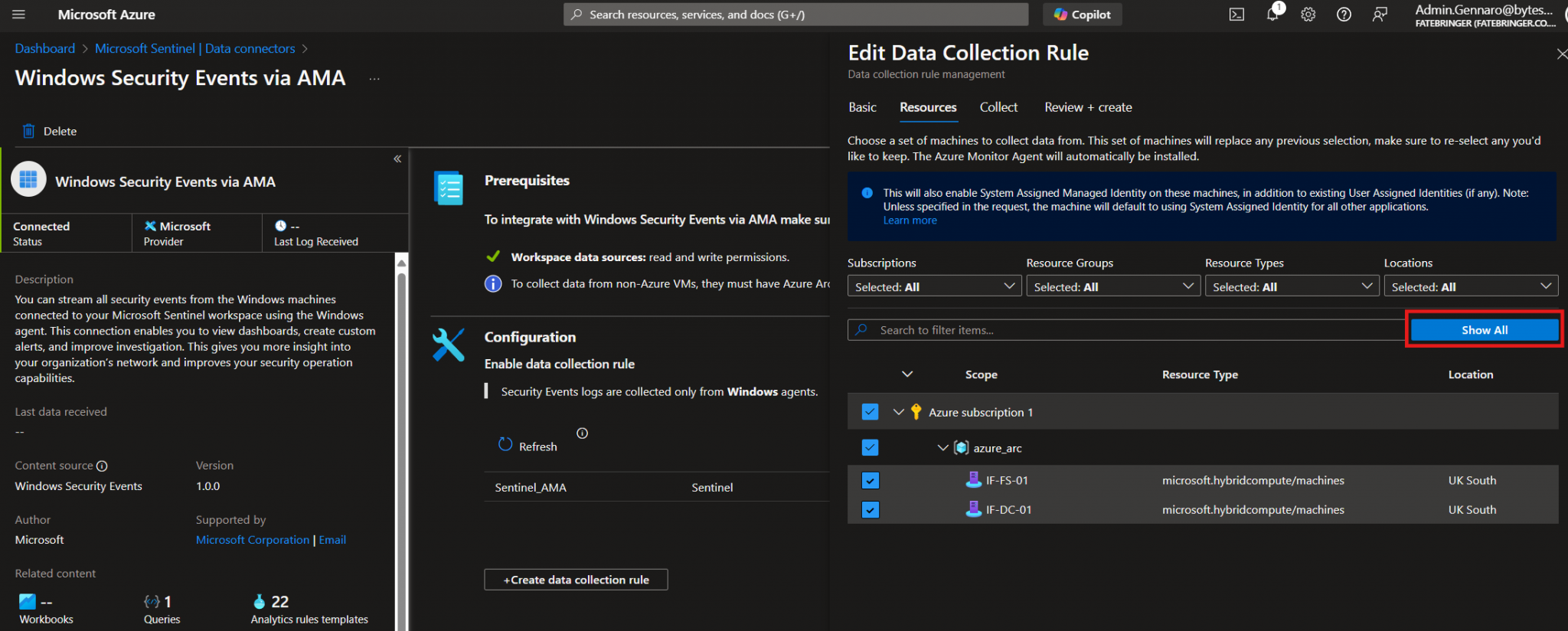Click the info icon beside Refresh
The image size is (1568, 631).
(x=583, y=433)
